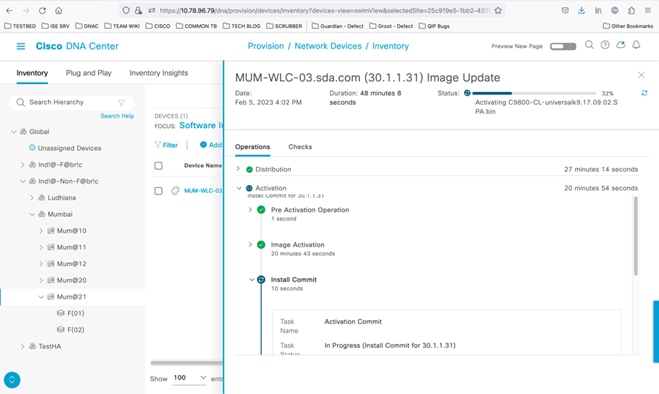Viewport: 659px width, 394px height.
Task: Open the Inventory Insights tab
Action: [158, 73]
